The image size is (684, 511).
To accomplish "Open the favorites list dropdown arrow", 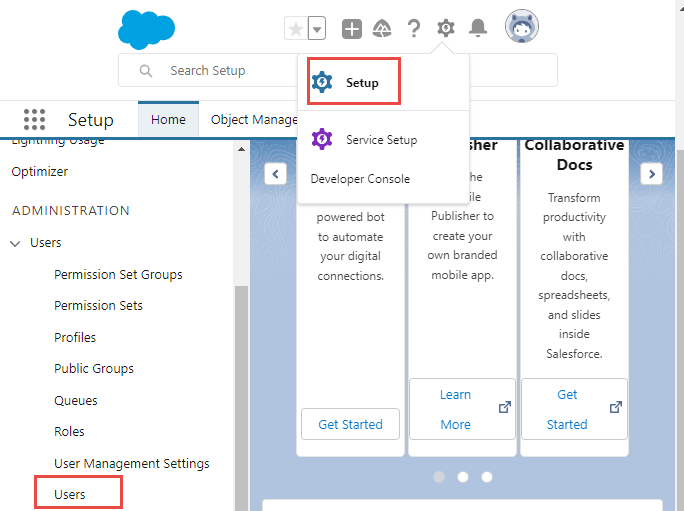I will [x=317, y=29].
